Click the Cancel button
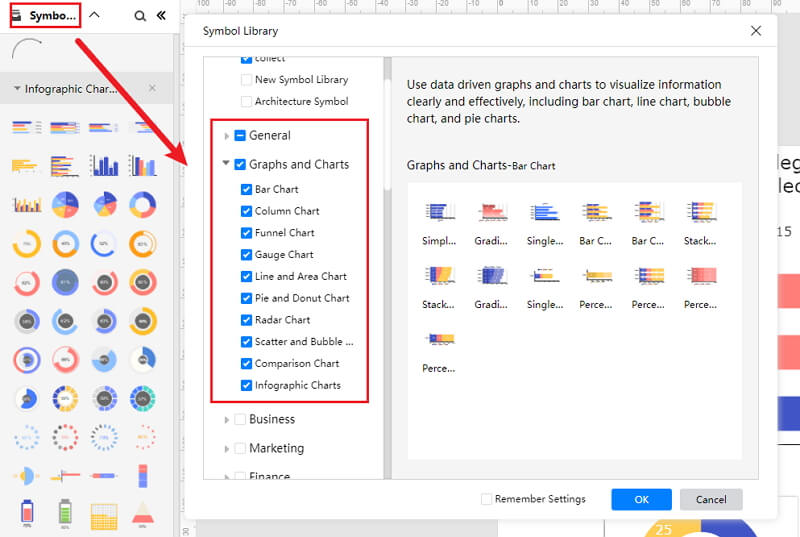The width and height of the screenshot is (800, 537). point(711,499)
